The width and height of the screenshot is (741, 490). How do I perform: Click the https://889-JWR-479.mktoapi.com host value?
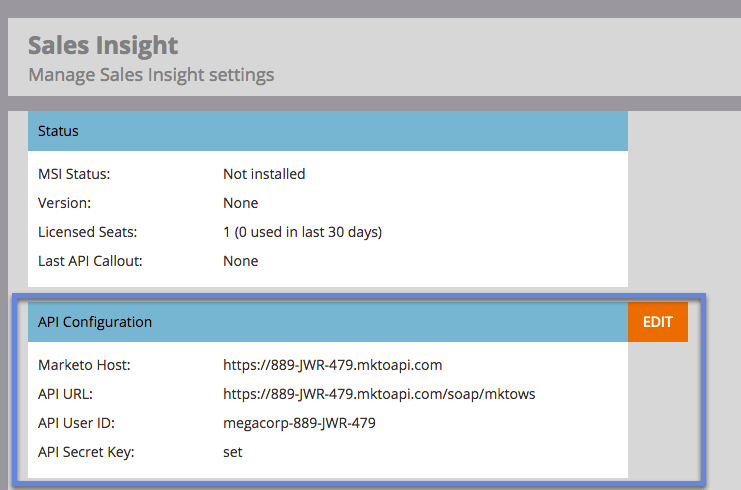pos(333,365)
